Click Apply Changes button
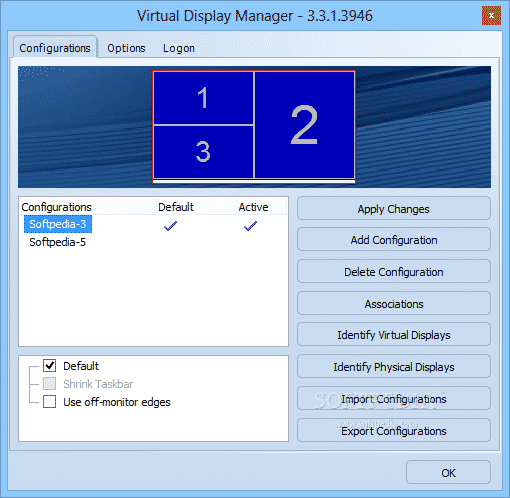The width and height of the screenshot is (510, 498). (394, 209)
